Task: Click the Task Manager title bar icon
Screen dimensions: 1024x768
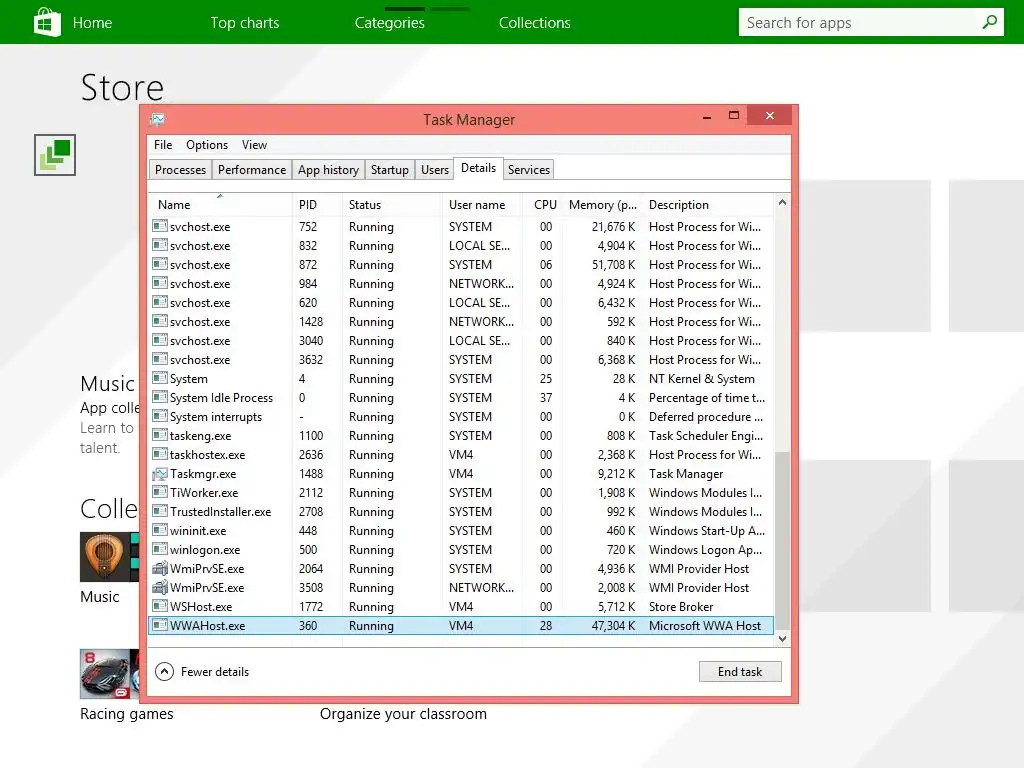Action: [157, 120]
